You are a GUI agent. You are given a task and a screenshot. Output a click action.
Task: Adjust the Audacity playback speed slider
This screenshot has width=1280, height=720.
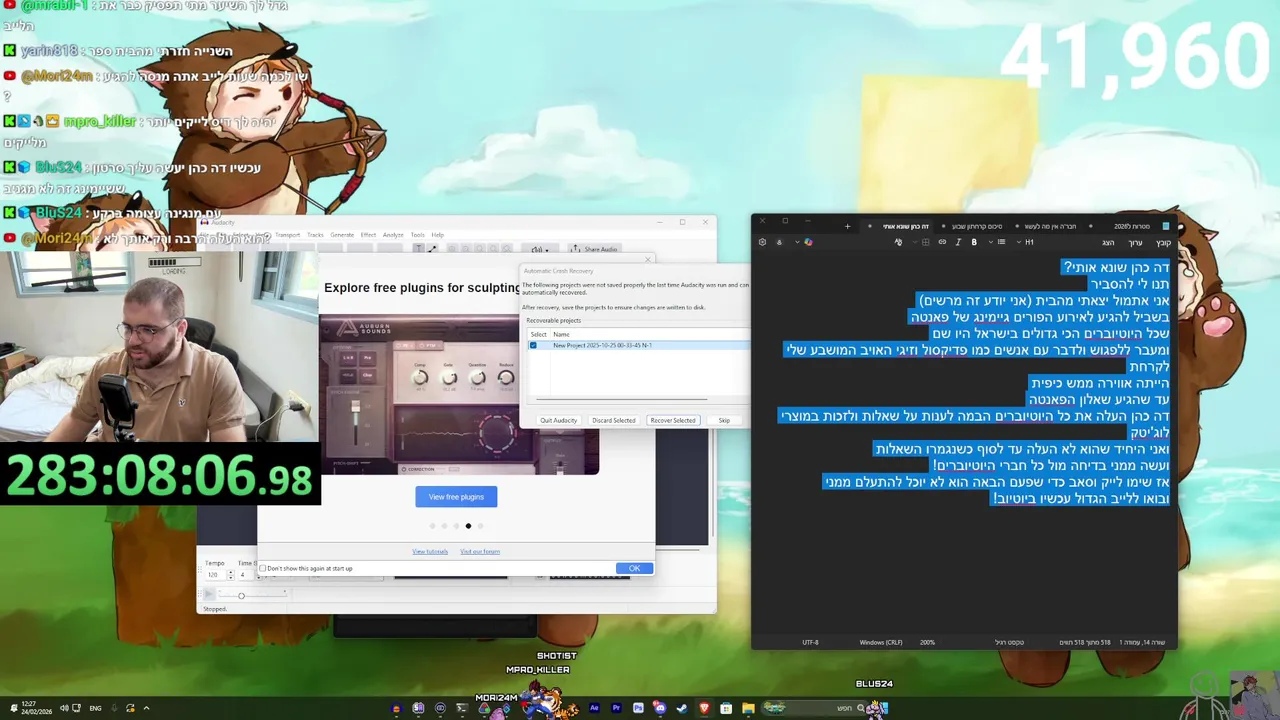(x=241, y=595)
